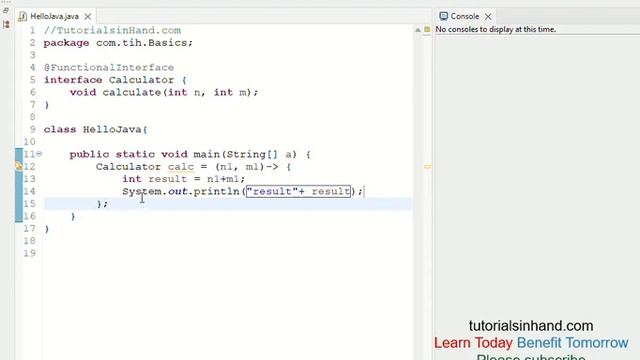
Task: Close the Console view tab
Action: coord(488,17)
